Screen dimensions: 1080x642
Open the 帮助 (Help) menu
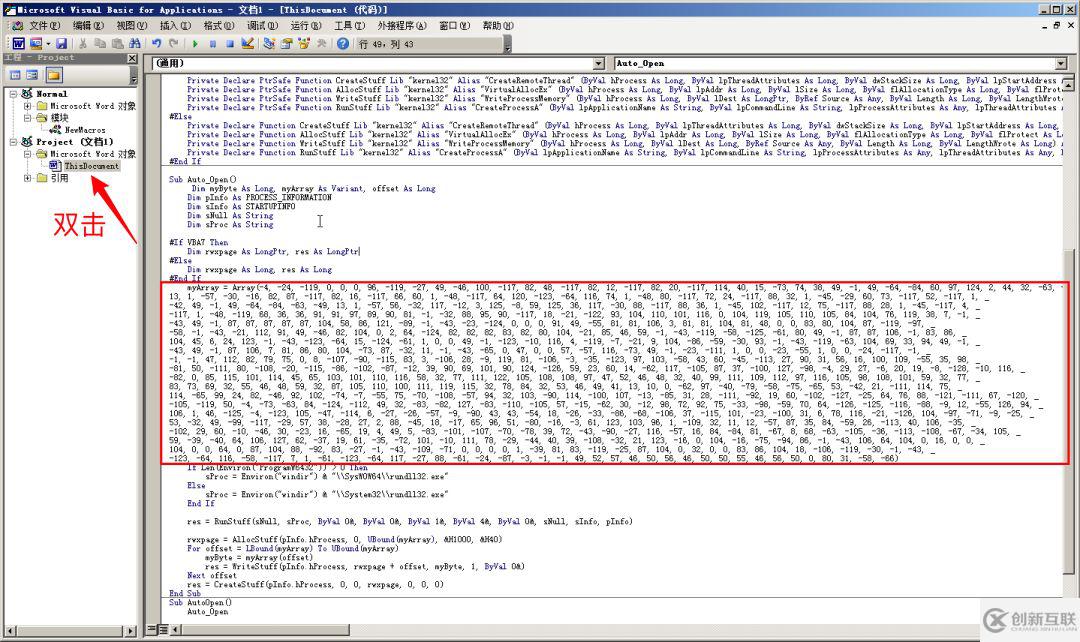coord(498,25)
